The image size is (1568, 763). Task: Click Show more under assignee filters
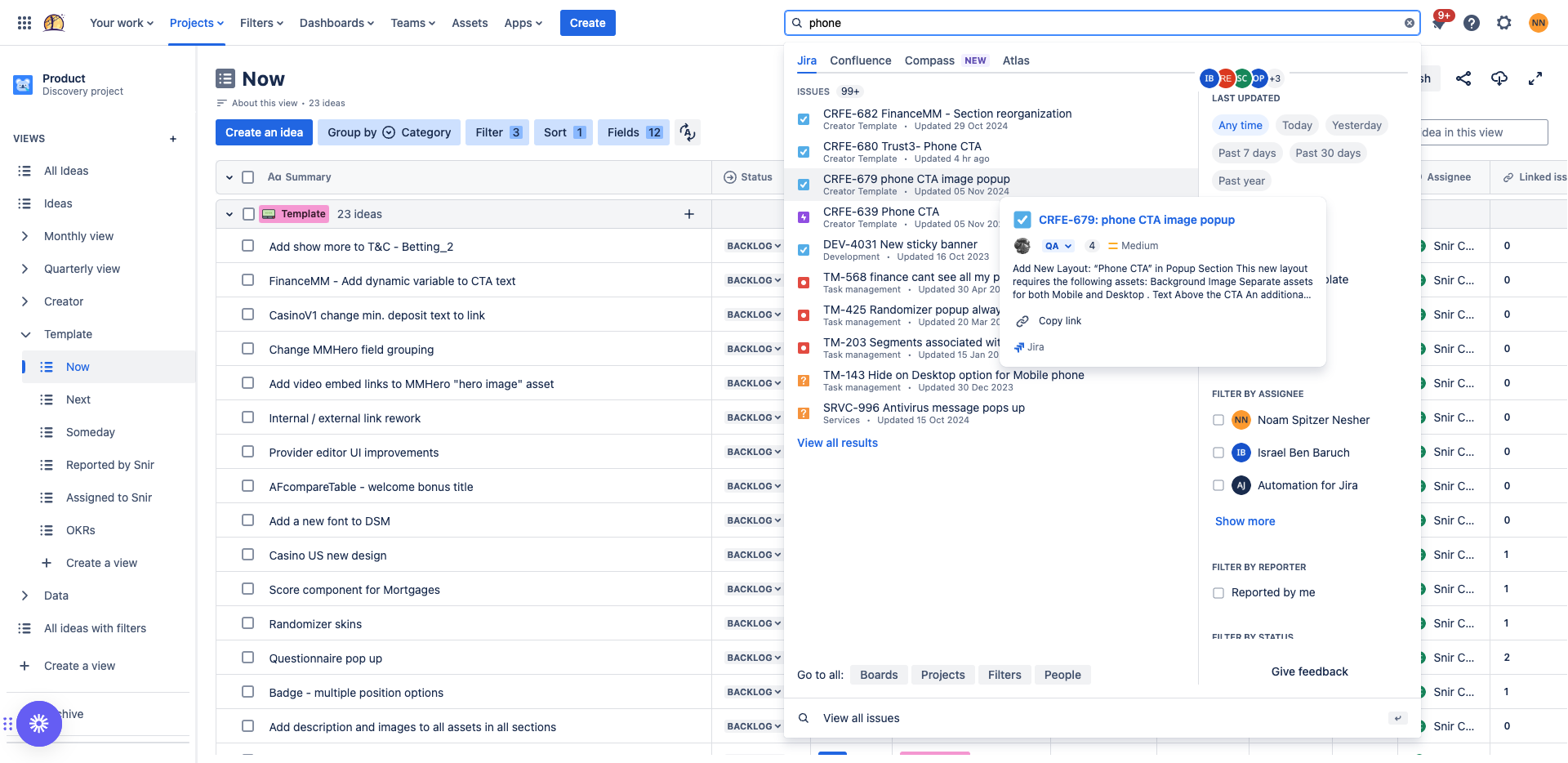1245,521
